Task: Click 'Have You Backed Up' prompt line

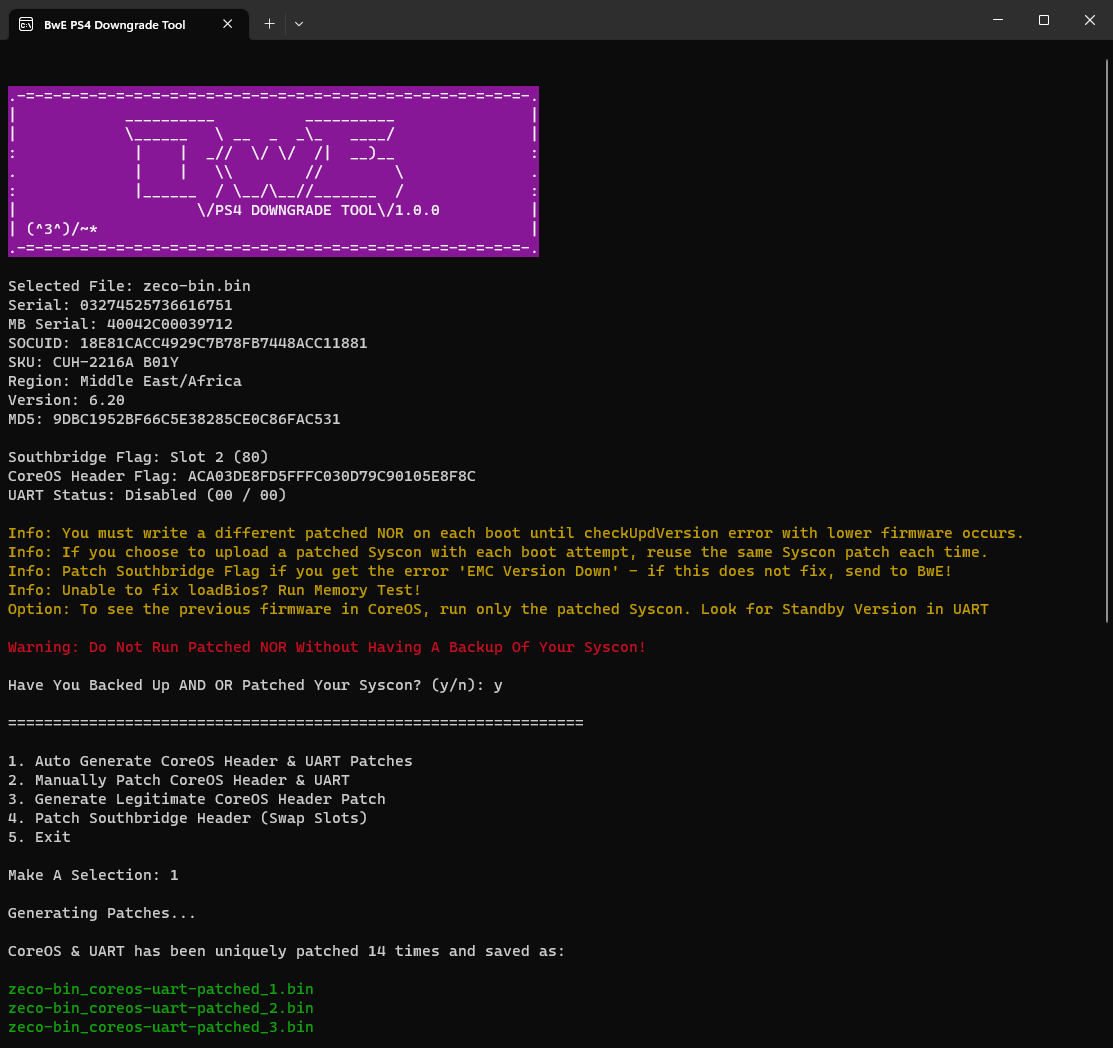Action: [256, 685]
